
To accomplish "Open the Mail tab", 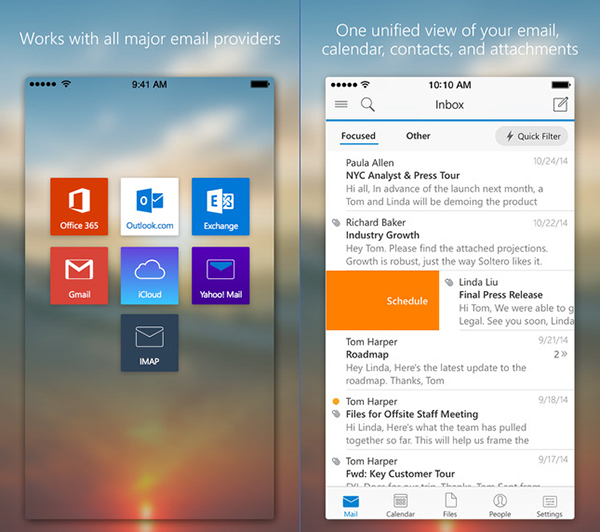I will click(x=351, y=506).
